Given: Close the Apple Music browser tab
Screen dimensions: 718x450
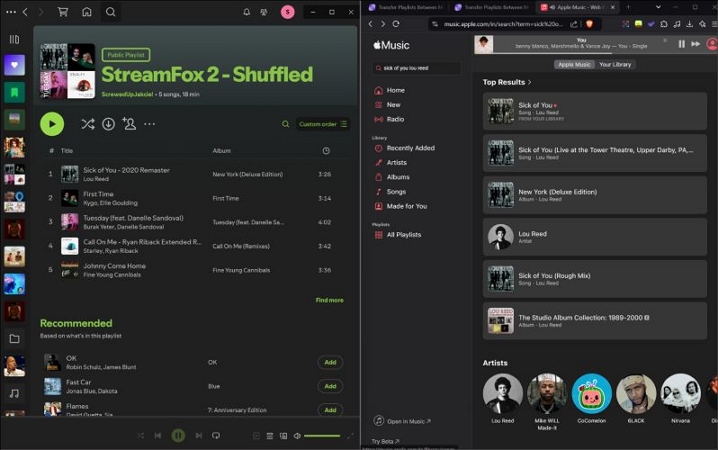Looking at the screenshot, I should click(612, 7).
